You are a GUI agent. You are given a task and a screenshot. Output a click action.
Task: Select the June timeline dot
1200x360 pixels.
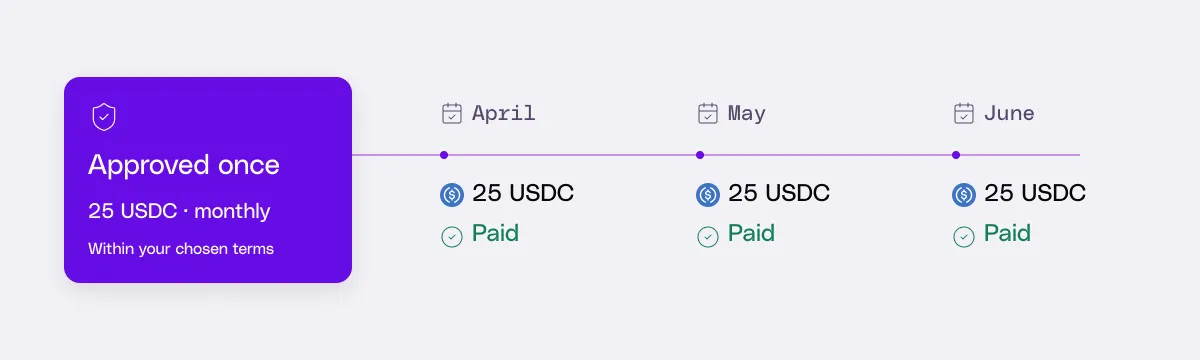(956, 155)
